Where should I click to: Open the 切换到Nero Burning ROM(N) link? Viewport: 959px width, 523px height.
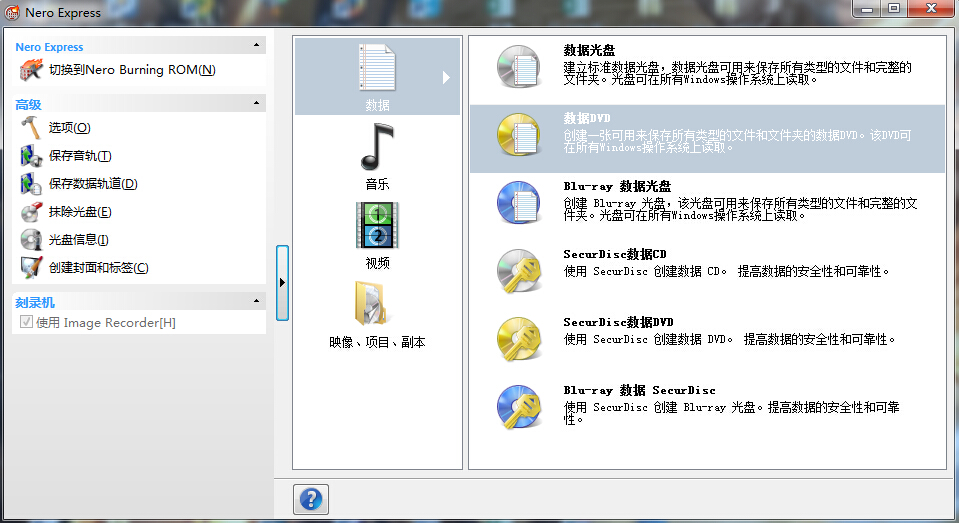pos(132,70)
